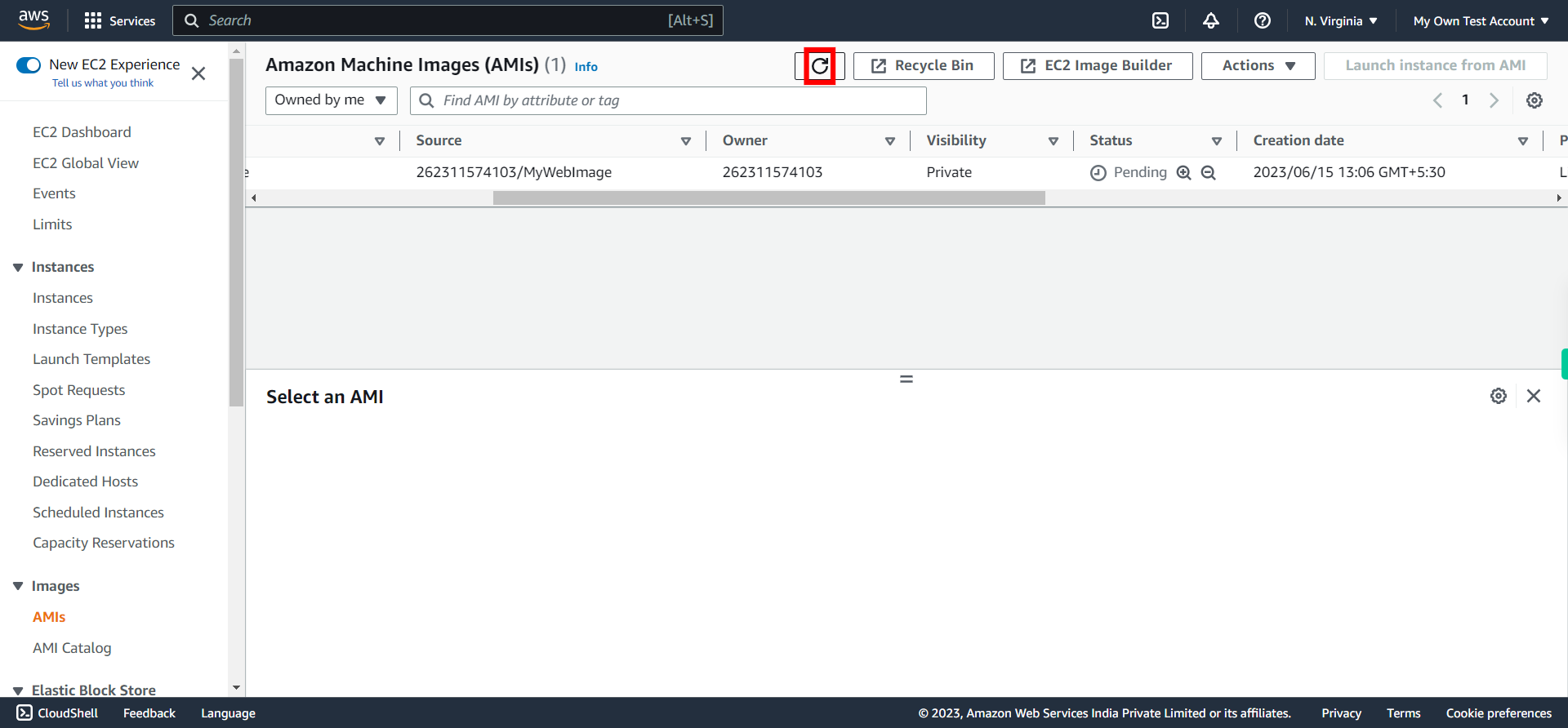
Task: Select AMIs in the sidebar
Action: tap(49, 617)
